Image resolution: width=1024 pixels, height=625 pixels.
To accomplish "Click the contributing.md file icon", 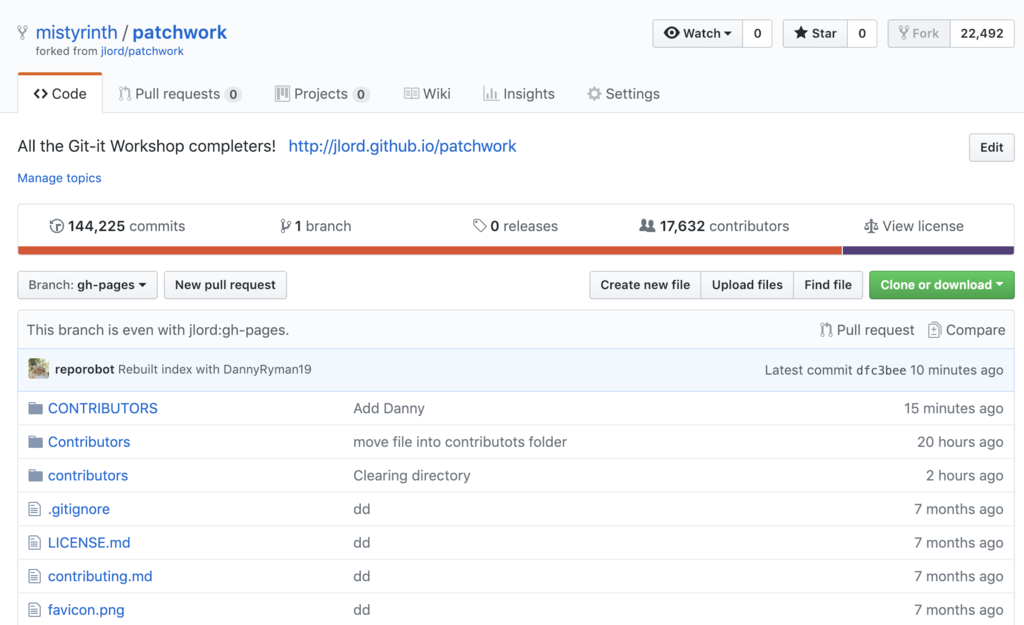I will [35, 577].
